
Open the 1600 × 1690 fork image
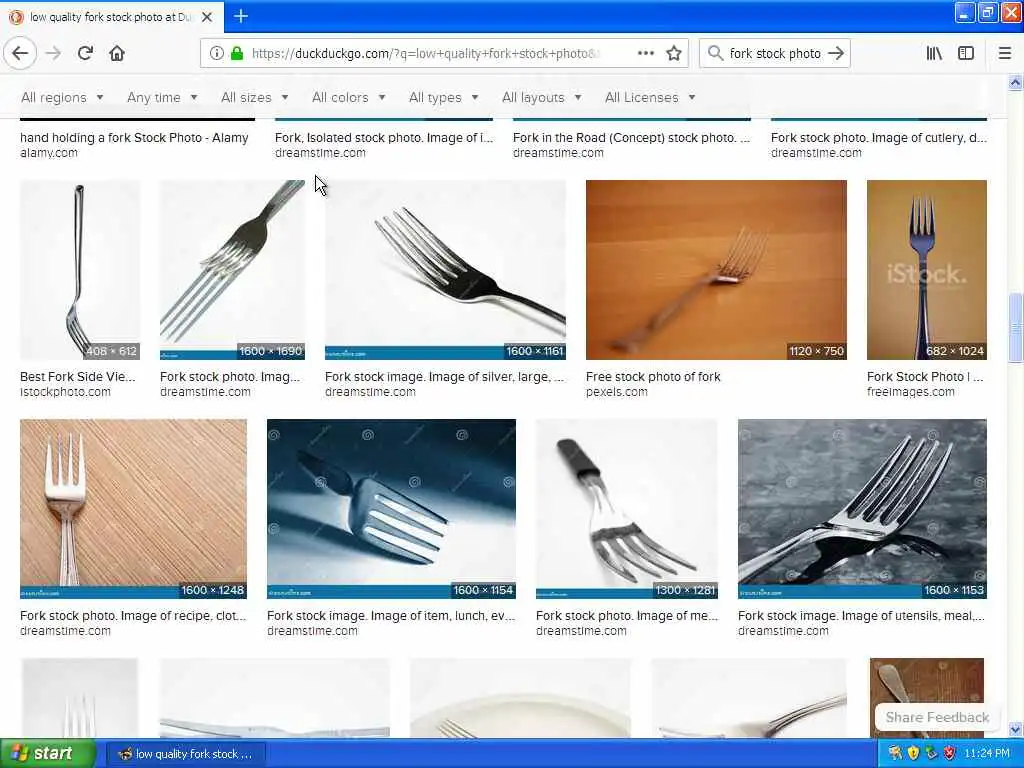point(232,270)
